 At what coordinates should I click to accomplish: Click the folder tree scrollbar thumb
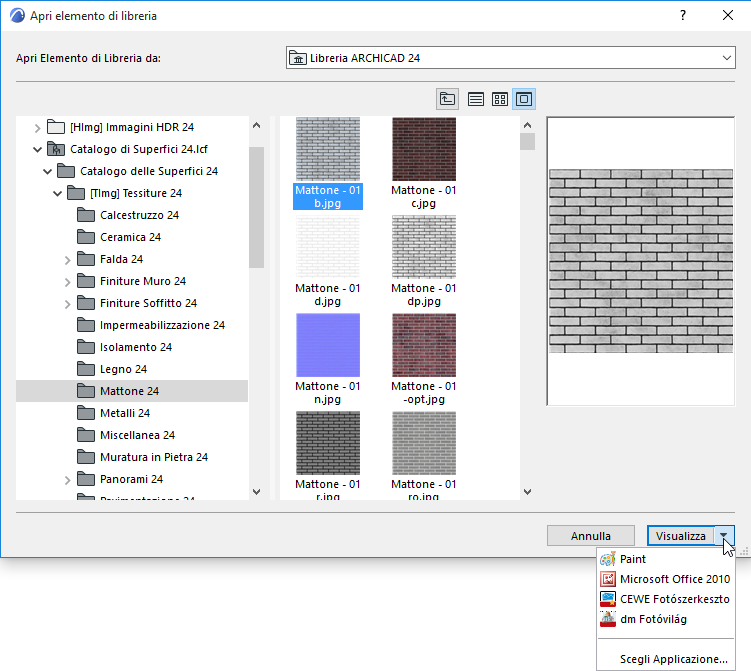coord(257,207)
